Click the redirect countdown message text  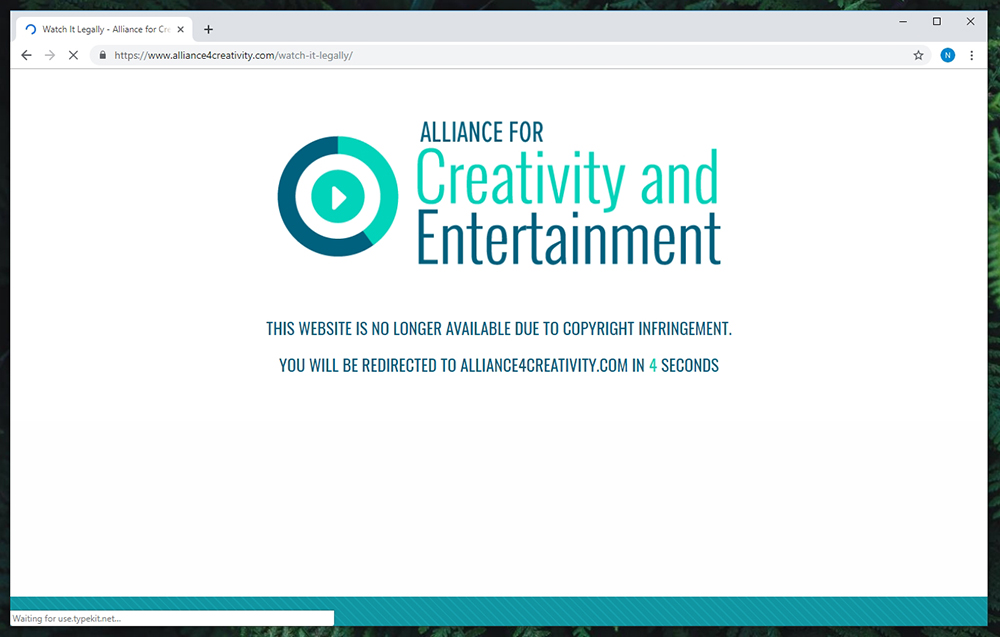click(x=499, y=365)
